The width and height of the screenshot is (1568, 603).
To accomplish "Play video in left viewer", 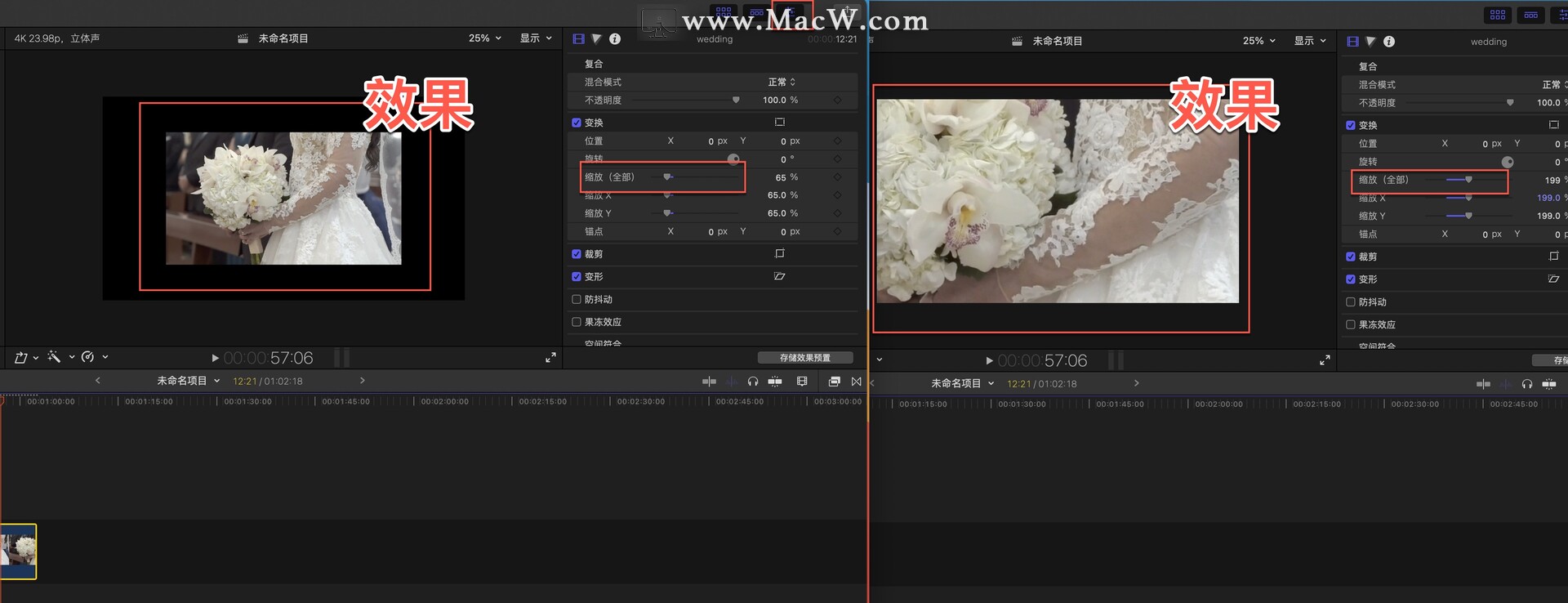I will pos(216,358).
